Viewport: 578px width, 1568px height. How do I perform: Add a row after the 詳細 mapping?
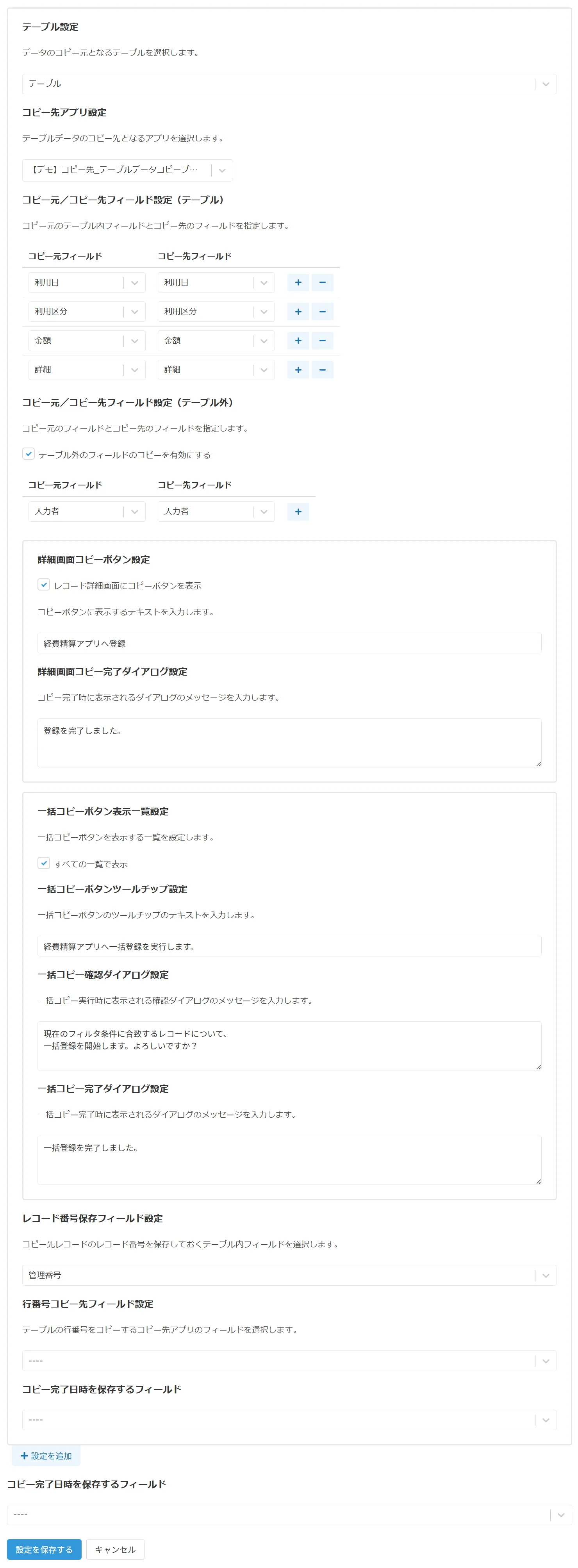point(298,369)
